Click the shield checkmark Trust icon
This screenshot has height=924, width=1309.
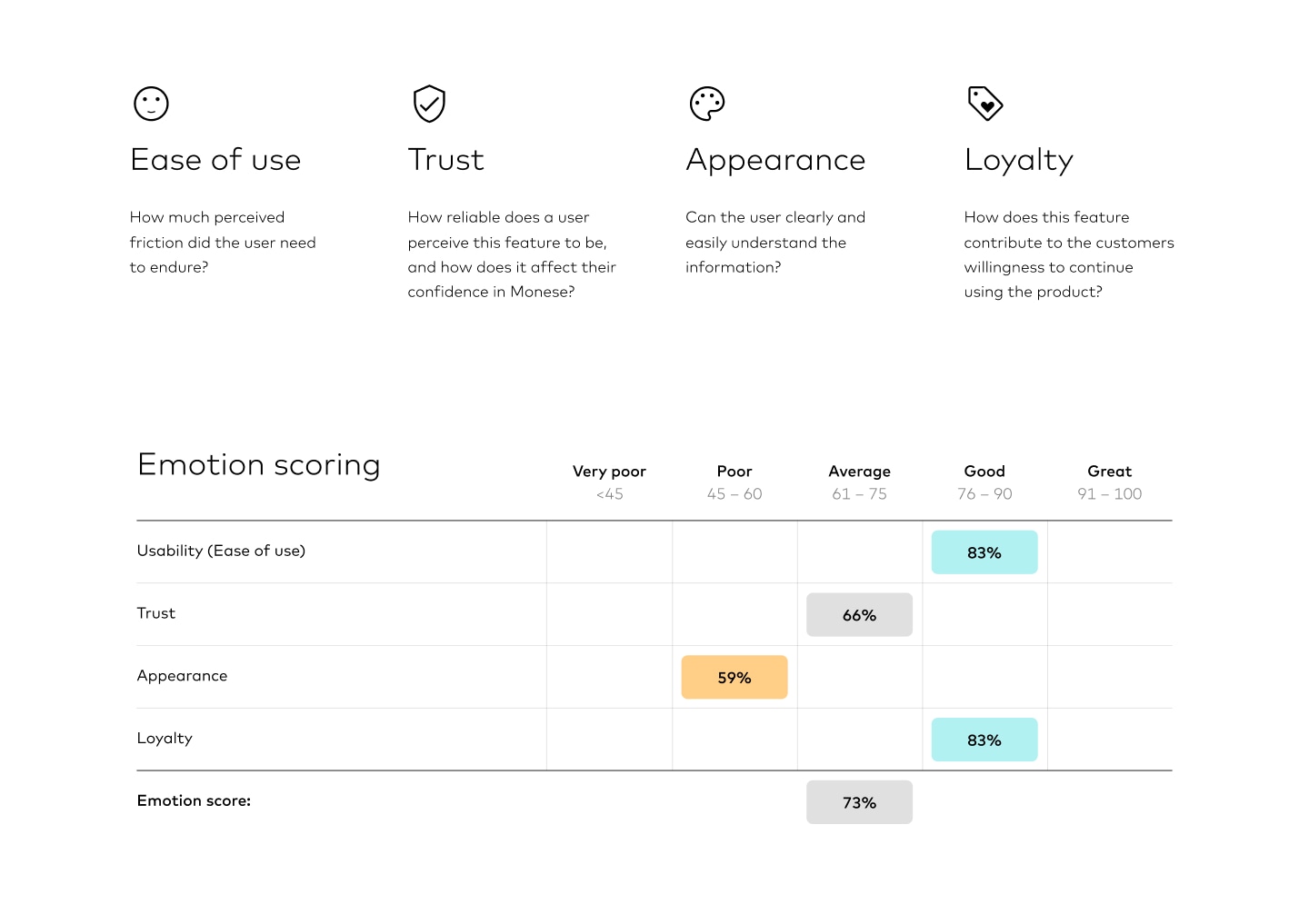pyautogui.click(x=429, y=104)
